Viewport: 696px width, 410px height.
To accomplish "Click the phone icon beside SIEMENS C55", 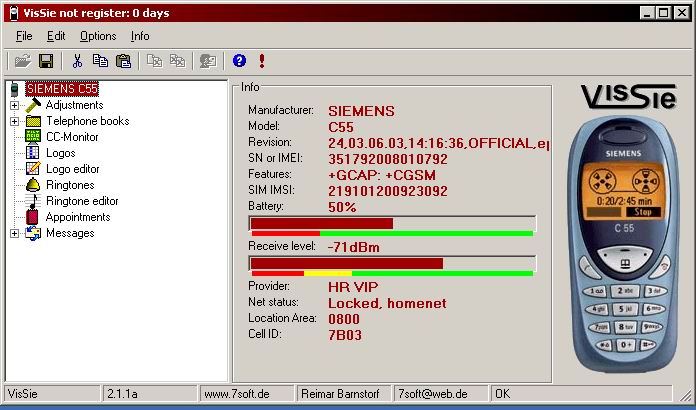I will point(15,89).
